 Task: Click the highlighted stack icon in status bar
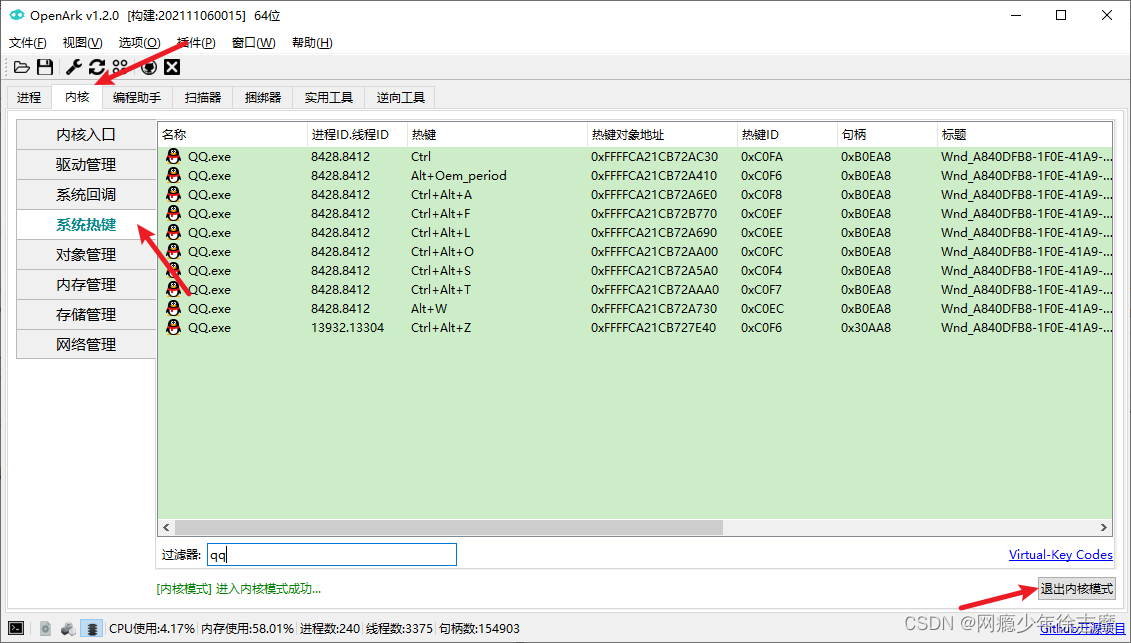coord(92,629)
